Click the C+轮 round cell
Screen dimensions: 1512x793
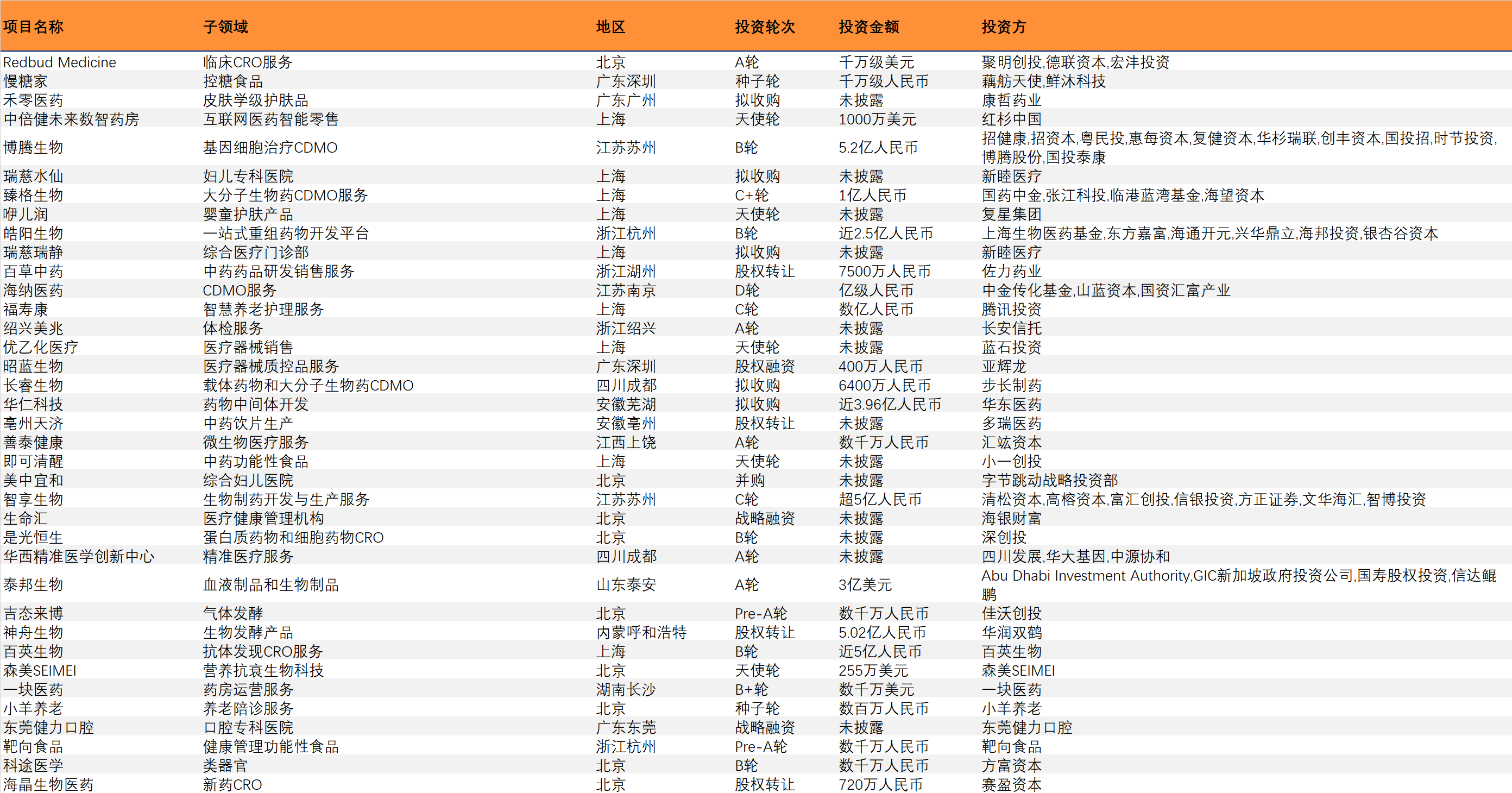click(752, 196)
